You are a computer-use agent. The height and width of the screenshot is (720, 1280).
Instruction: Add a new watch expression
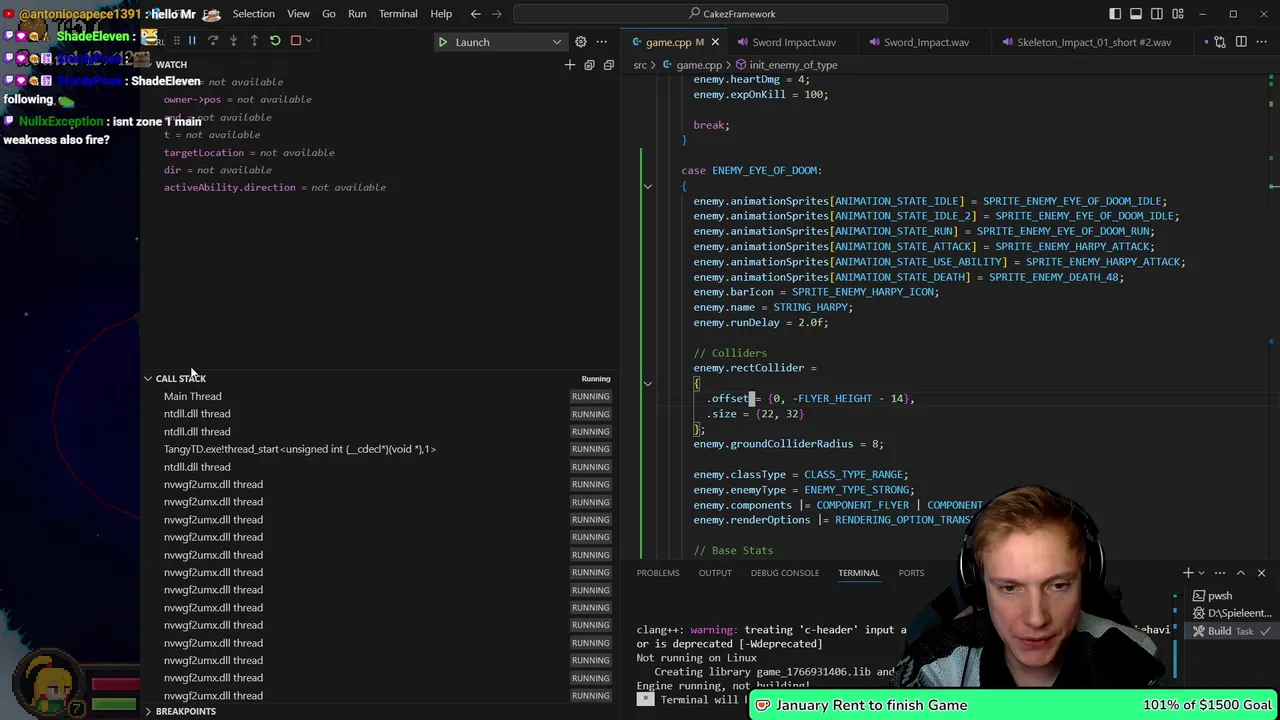click(x=570, y=65)
